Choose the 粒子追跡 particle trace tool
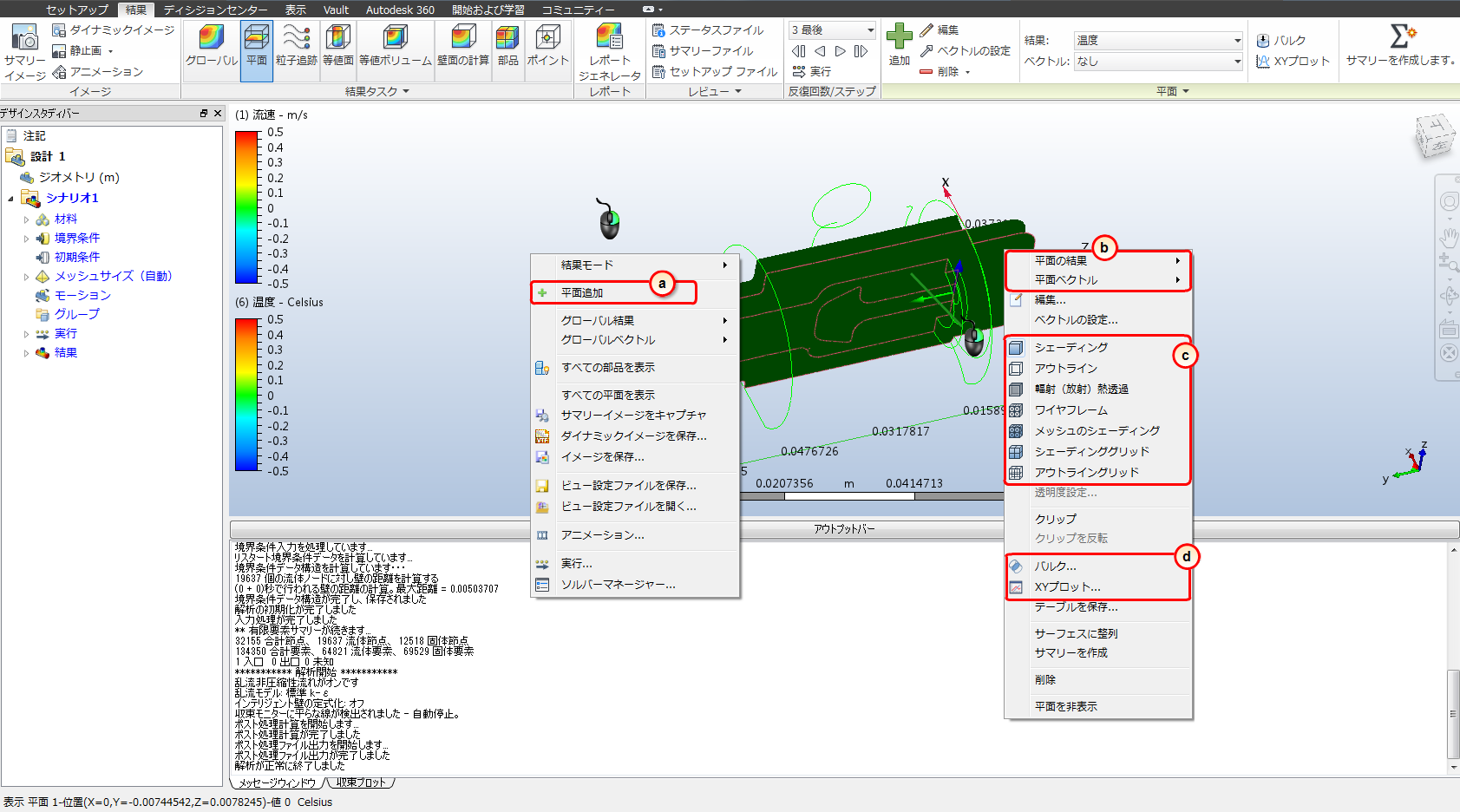The image size is (1460, 812). [297, 46]
